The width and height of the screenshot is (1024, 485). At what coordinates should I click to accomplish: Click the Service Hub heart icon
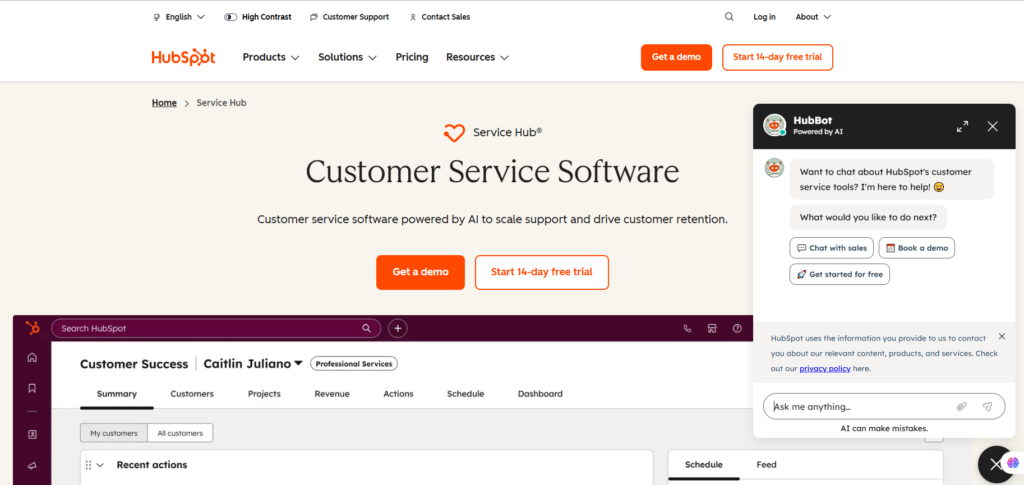[454, 133]
